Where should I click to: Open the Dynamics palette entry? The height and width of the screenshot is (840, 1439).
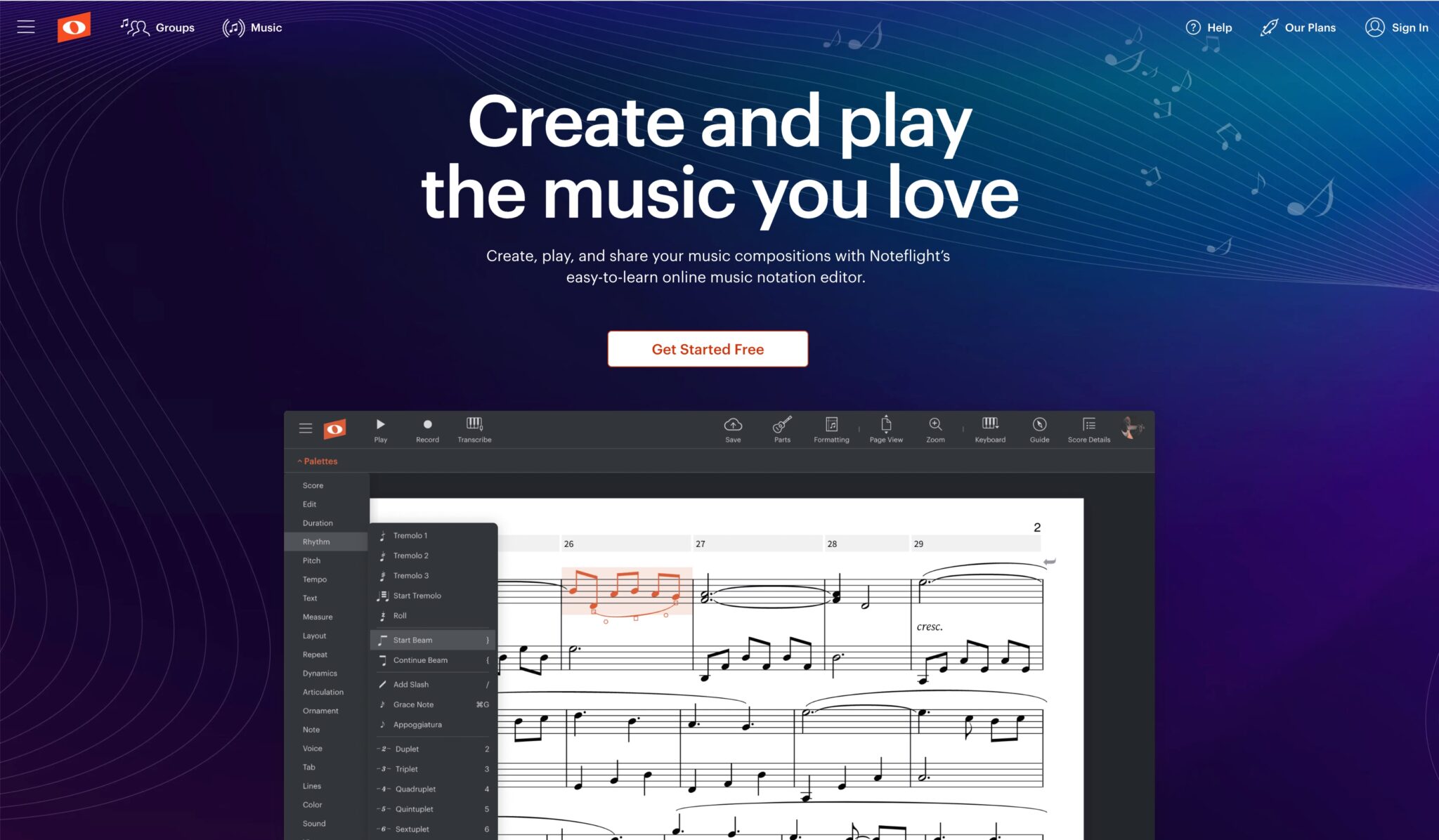(x=320, y=673)
